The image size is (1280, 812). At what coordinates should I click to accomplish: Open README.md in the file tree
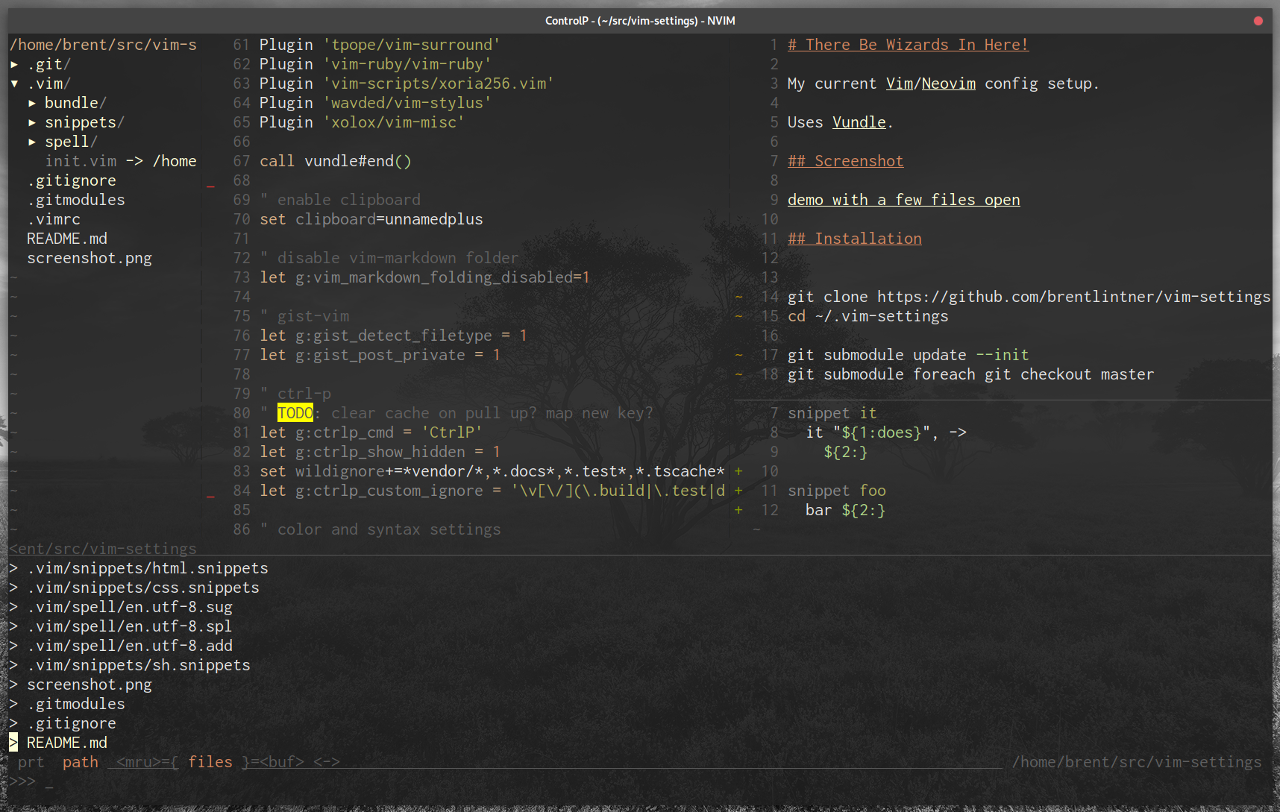[67, 239]
